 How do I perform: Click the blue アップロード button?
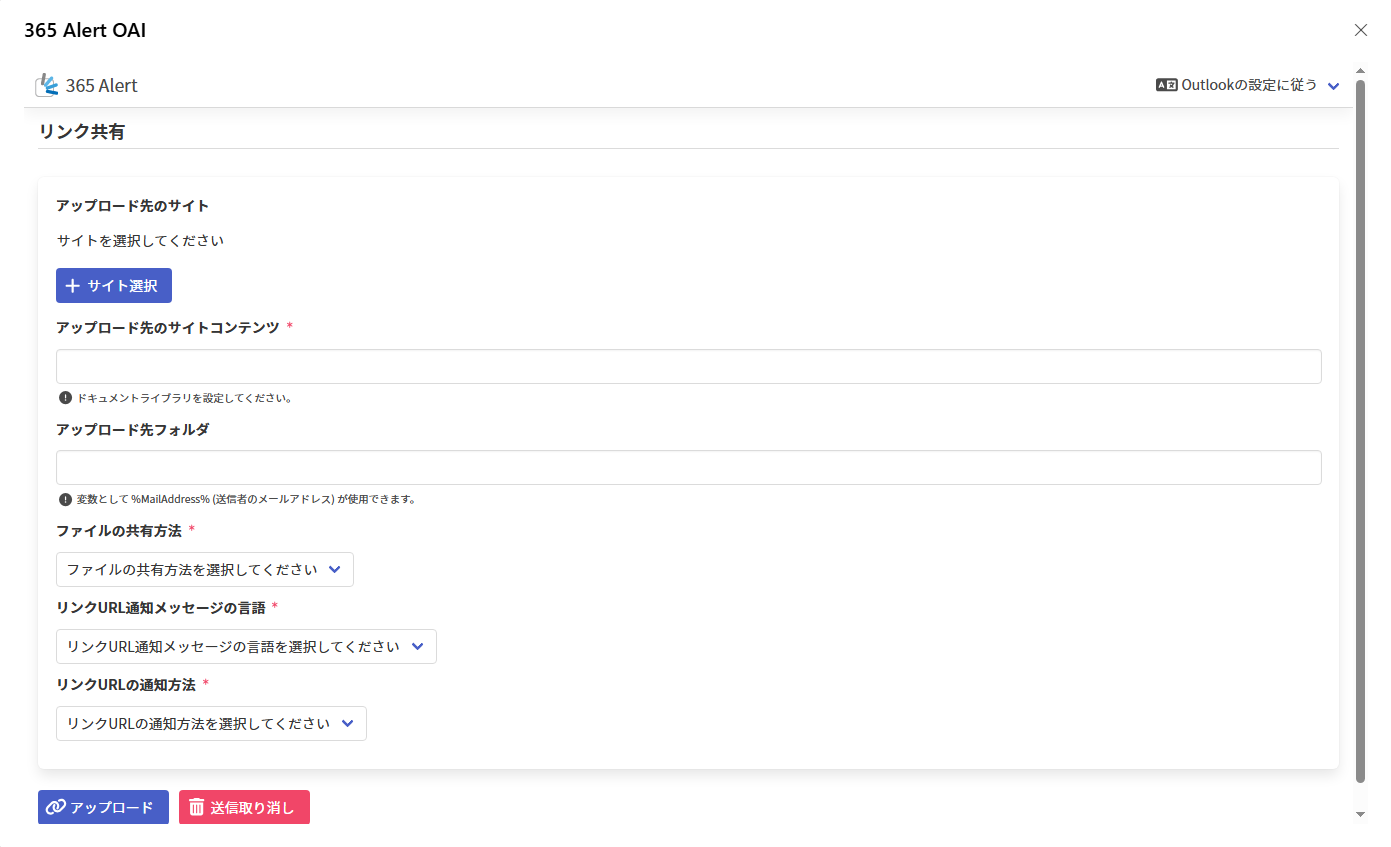point(103,807)
